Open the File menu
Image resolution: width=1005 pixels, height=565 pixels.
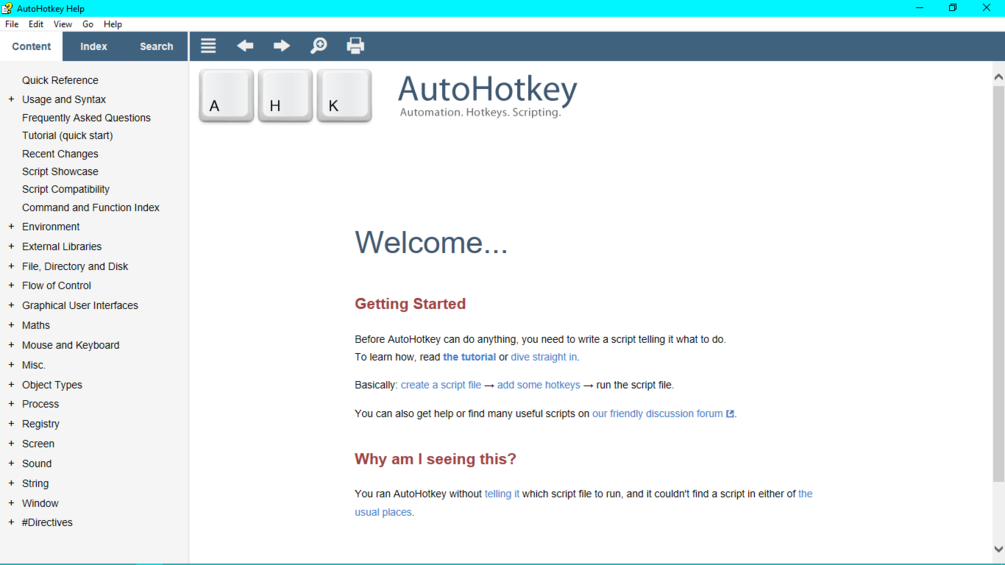[x=12, y=24]
